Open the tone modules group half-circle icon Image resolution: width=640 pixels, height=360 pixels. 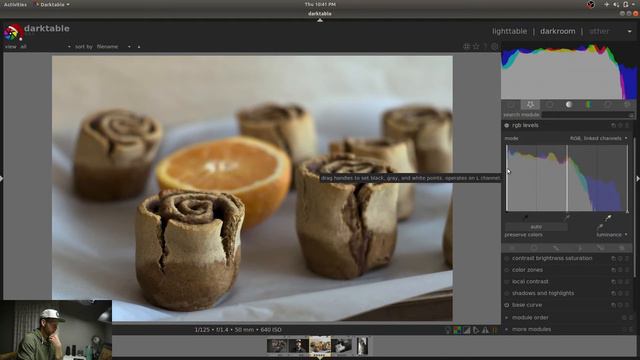(569, 105)
